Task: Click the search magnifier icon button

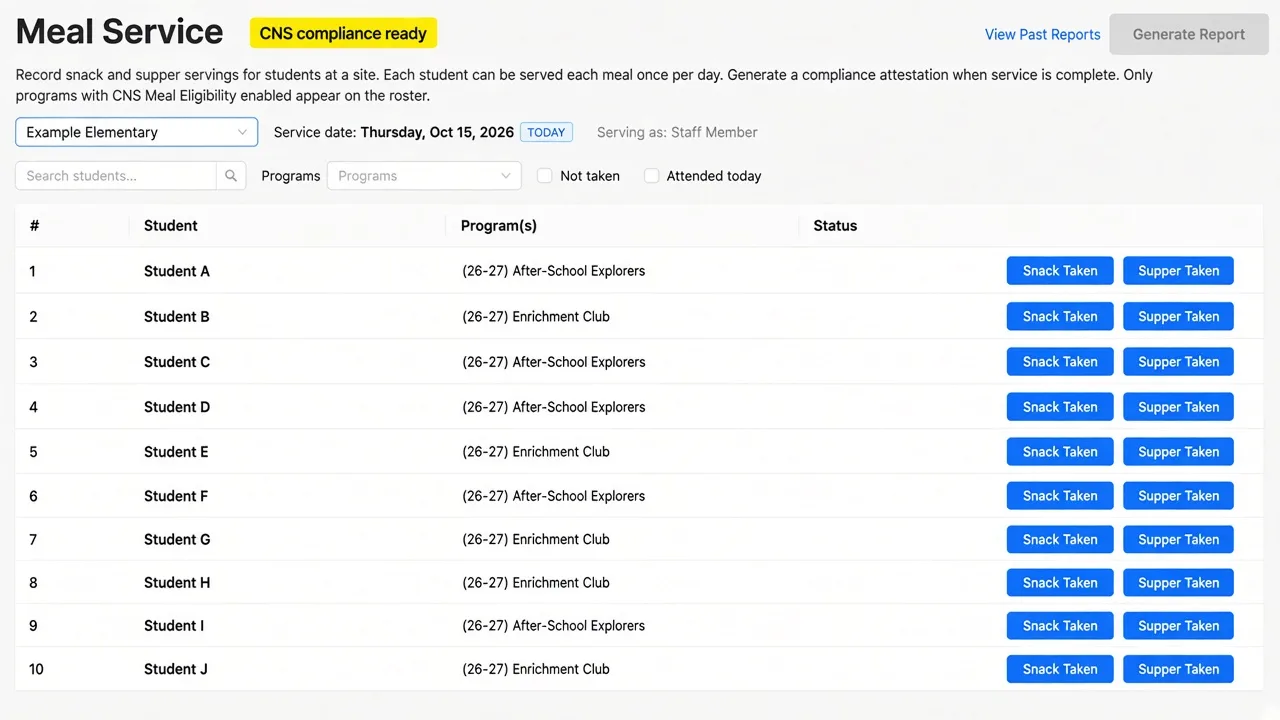Action: click(x=231, y=176)
